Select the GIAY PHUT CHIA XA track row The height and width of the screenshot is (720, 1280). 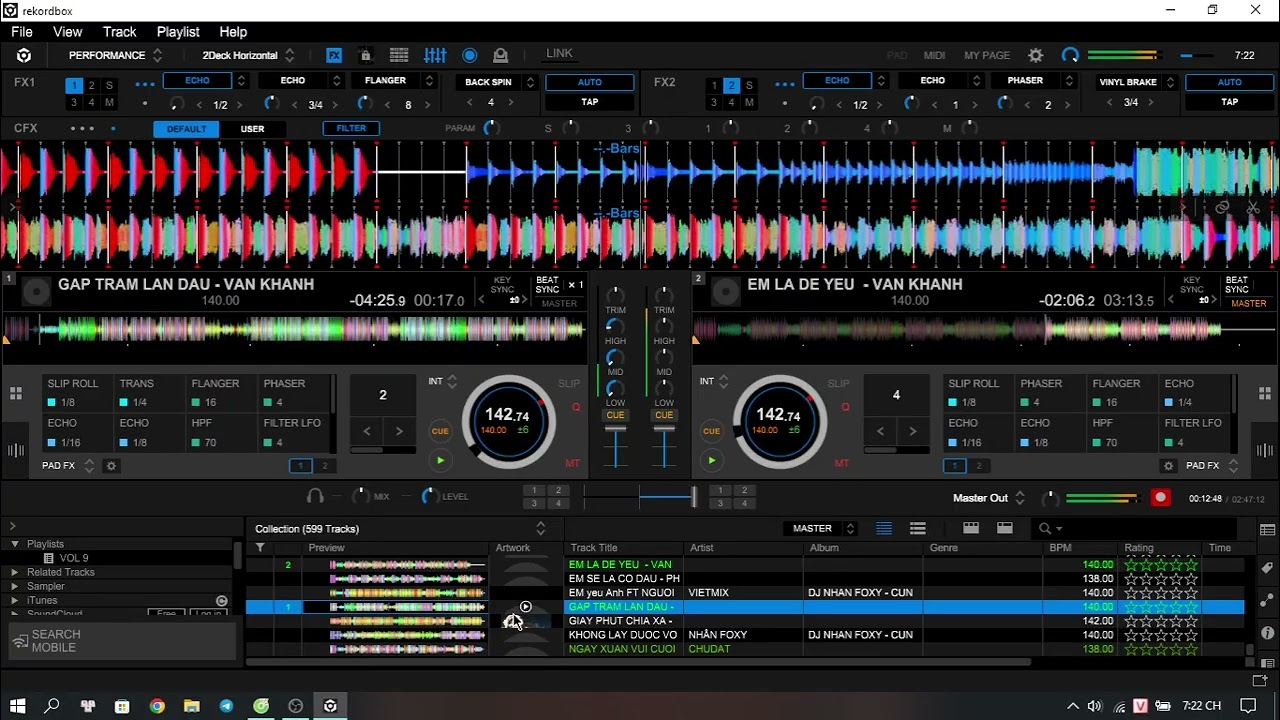745,621
